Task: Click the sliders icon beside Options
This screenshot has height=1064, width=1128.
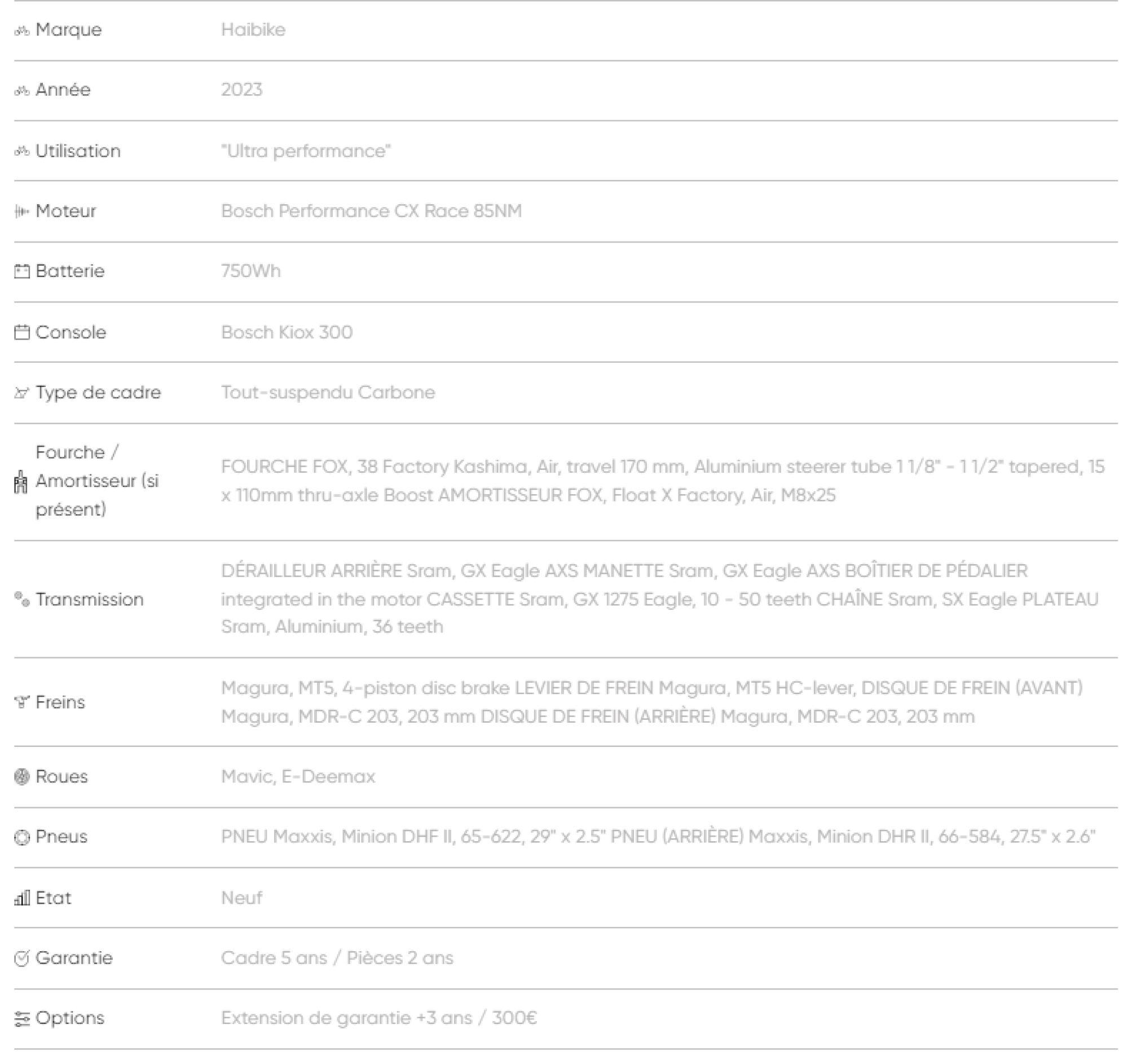Action: pos(21,1019)
